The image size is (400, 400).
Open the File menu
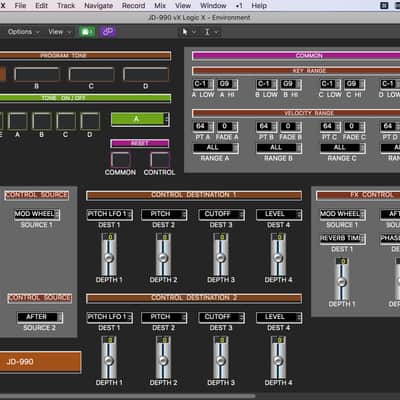point(20,6)
